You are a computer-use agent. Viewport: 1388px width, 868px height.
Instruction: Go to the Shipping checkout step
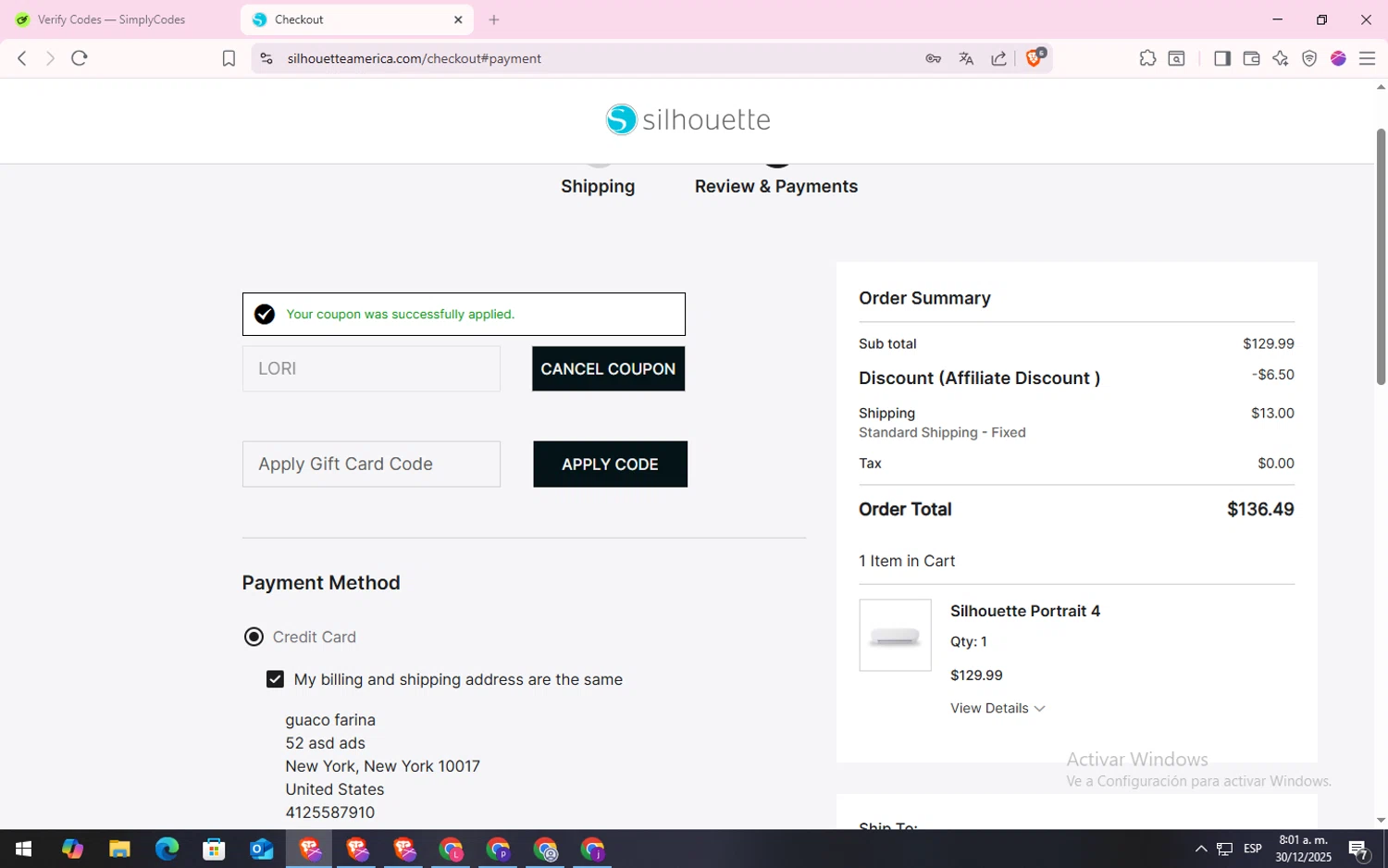598,186
